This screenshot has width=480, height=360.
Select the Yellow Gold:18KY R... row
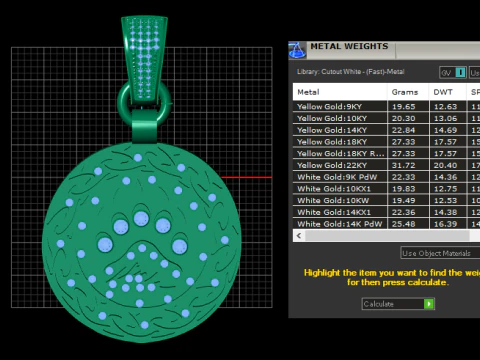pos(386,153)
